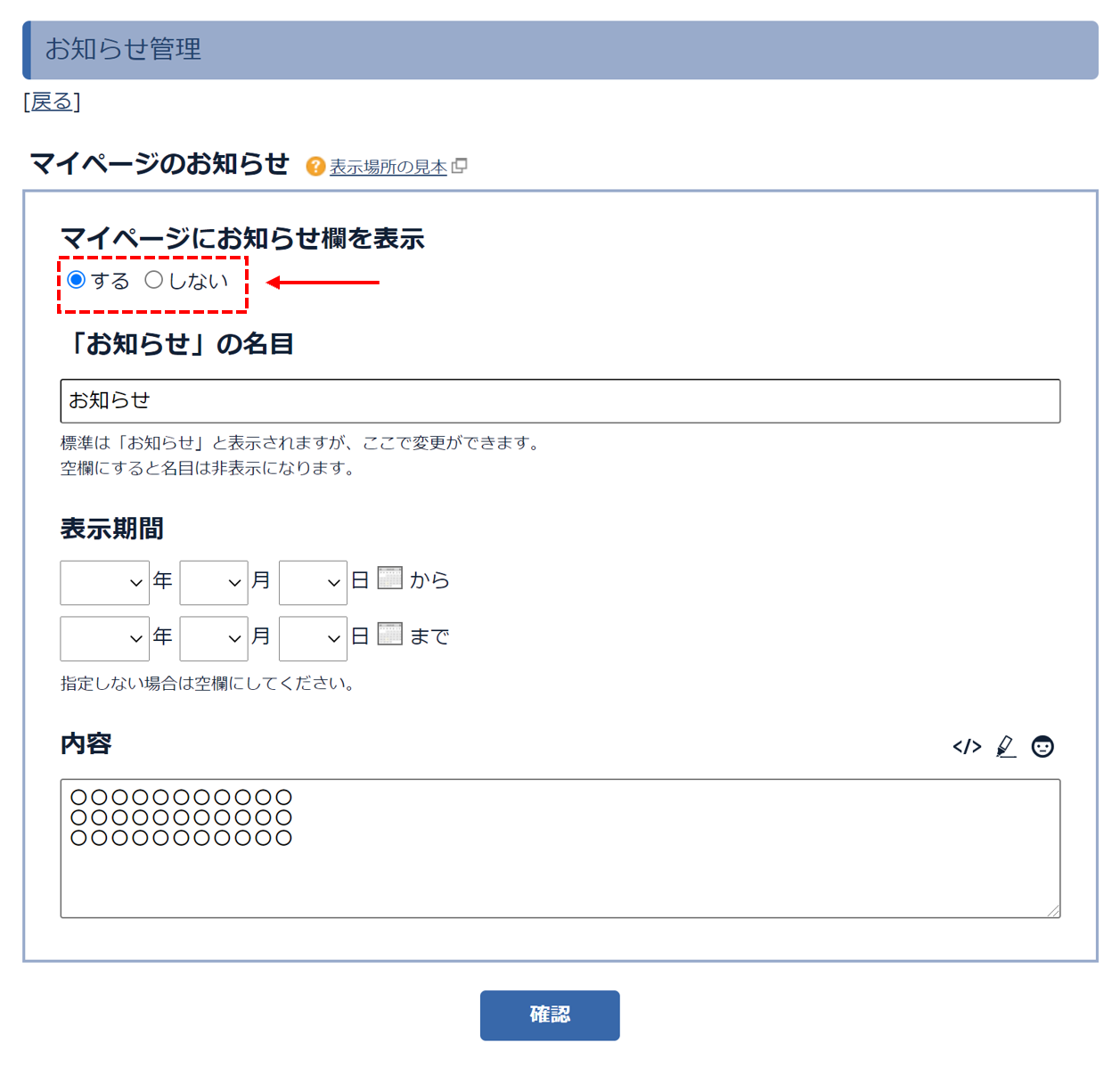Image resolution: width=1120 pixels, height=1067 pixels.
Task: Open the start month dropdown in 表示期間
Action: (x=214, y=582)
